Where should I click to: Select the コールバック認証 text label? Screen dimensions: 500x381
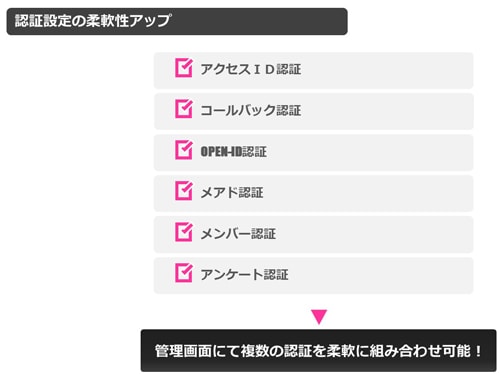(251, 110)
